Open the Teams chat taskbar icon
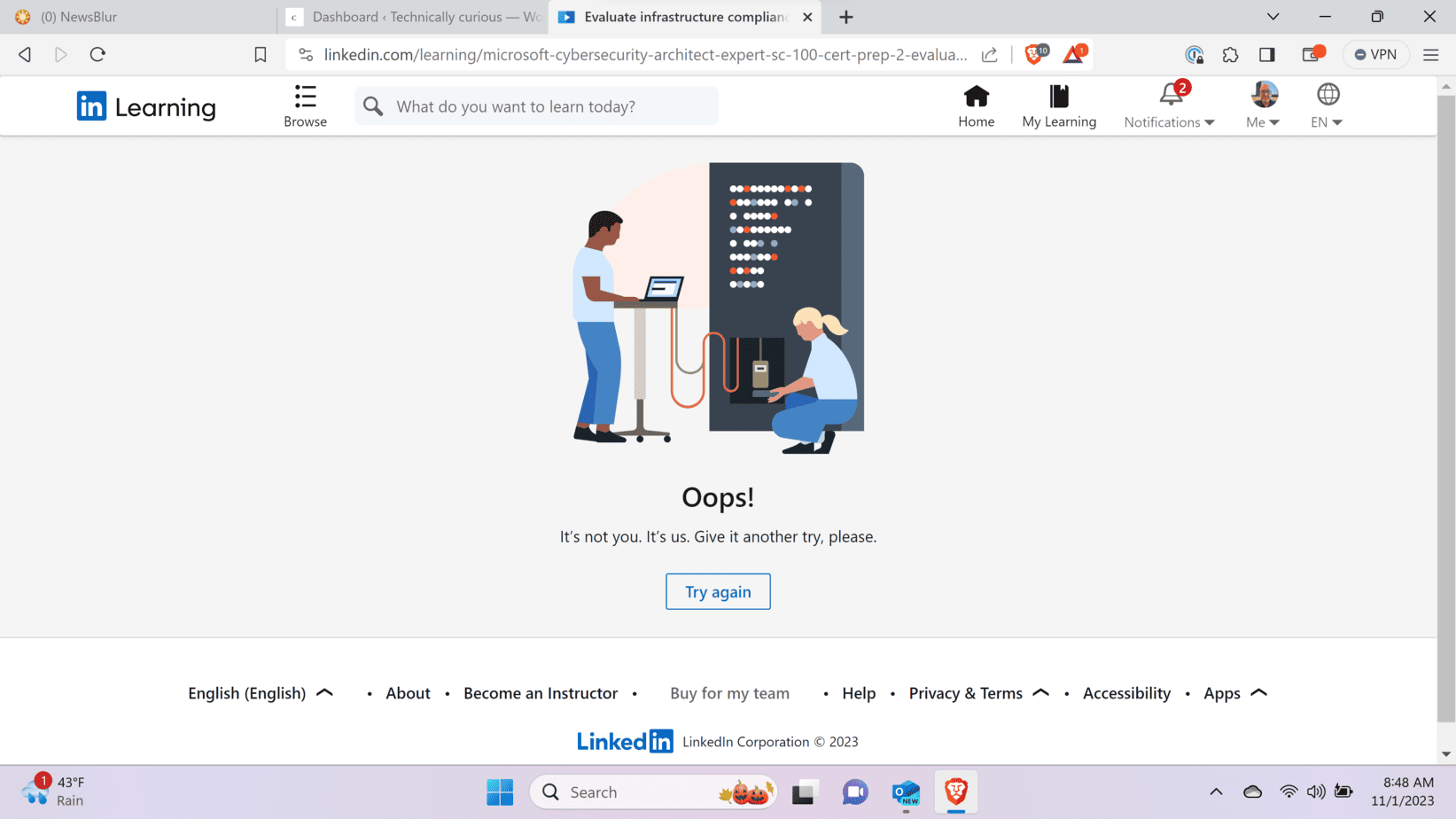 (855, 792)
